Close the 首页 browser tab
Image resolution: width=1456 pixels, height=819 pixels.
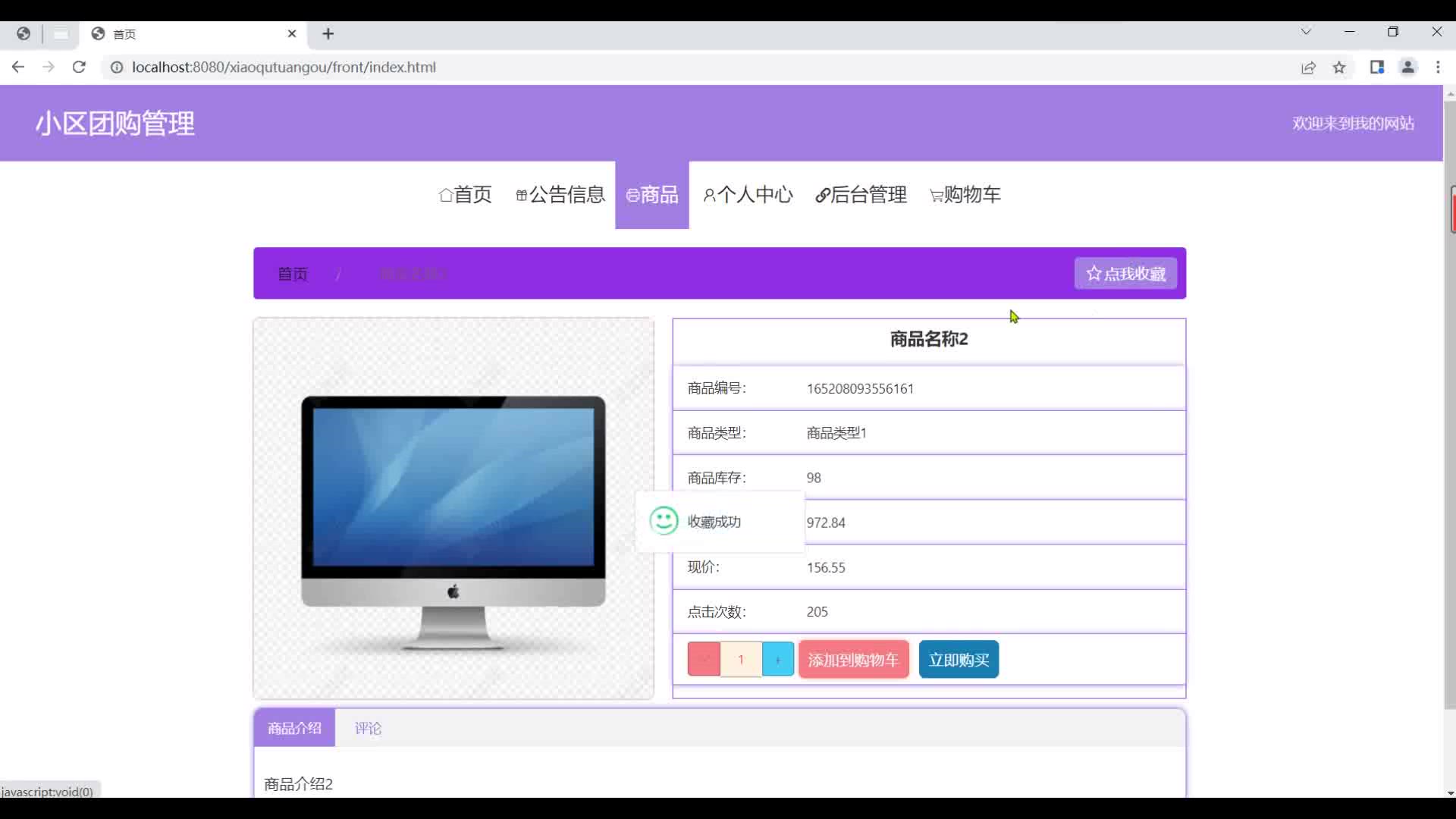tap(292, 33)
